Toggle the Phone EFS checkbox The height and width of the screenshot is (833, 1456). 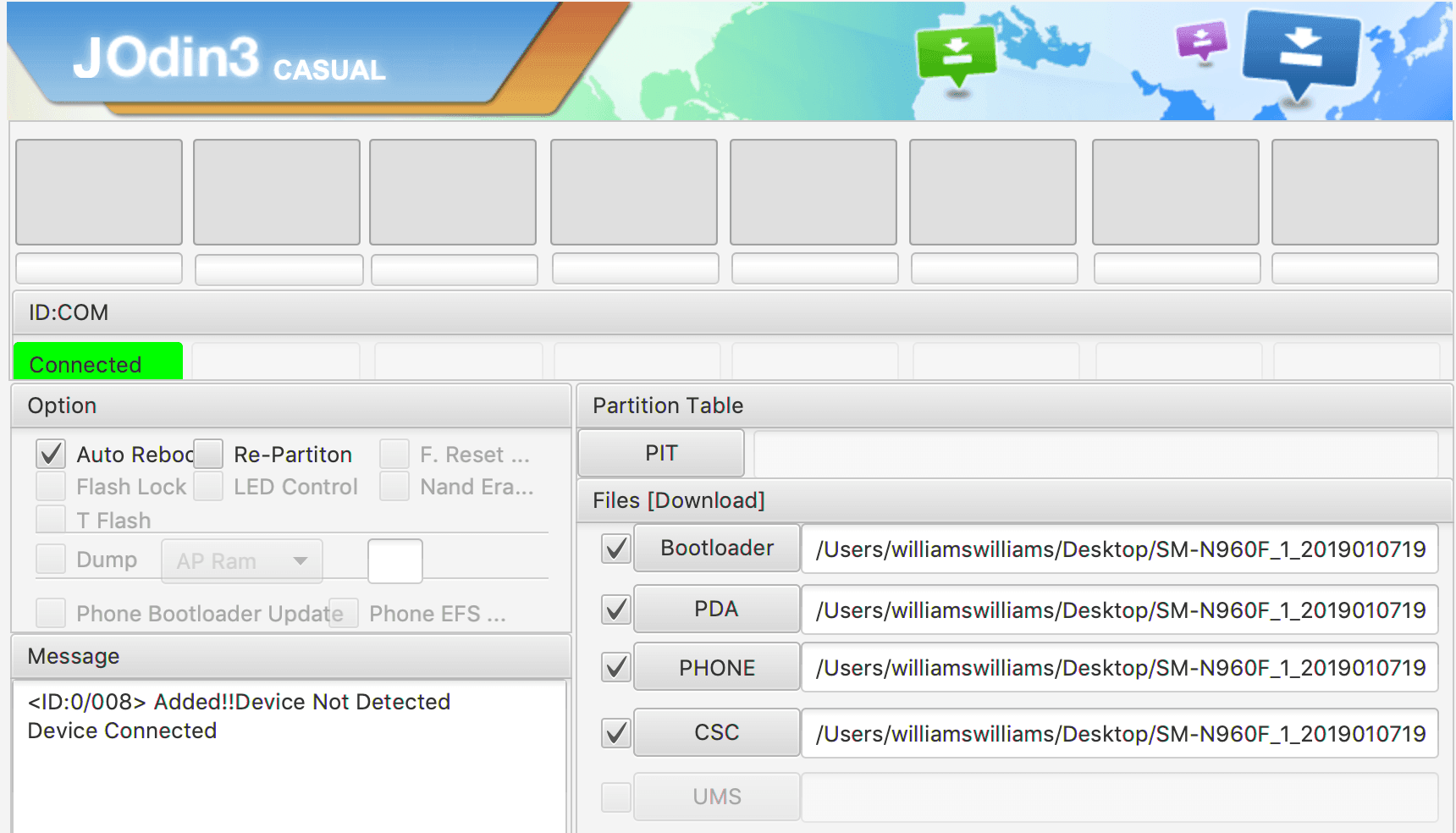point(345,613)
